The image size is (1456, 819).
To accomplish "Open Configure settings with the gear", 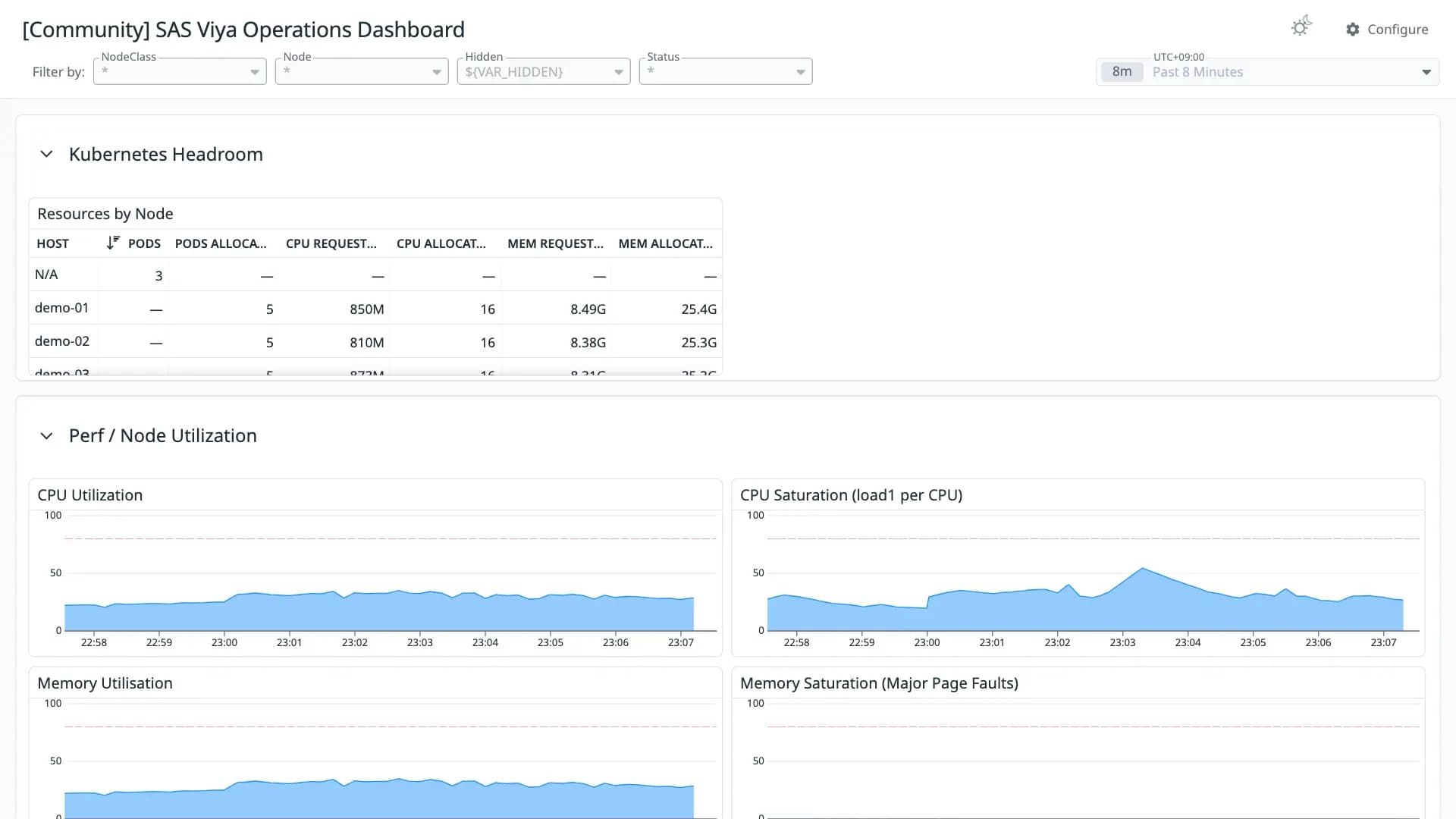I will click(x=1387, y=30).
